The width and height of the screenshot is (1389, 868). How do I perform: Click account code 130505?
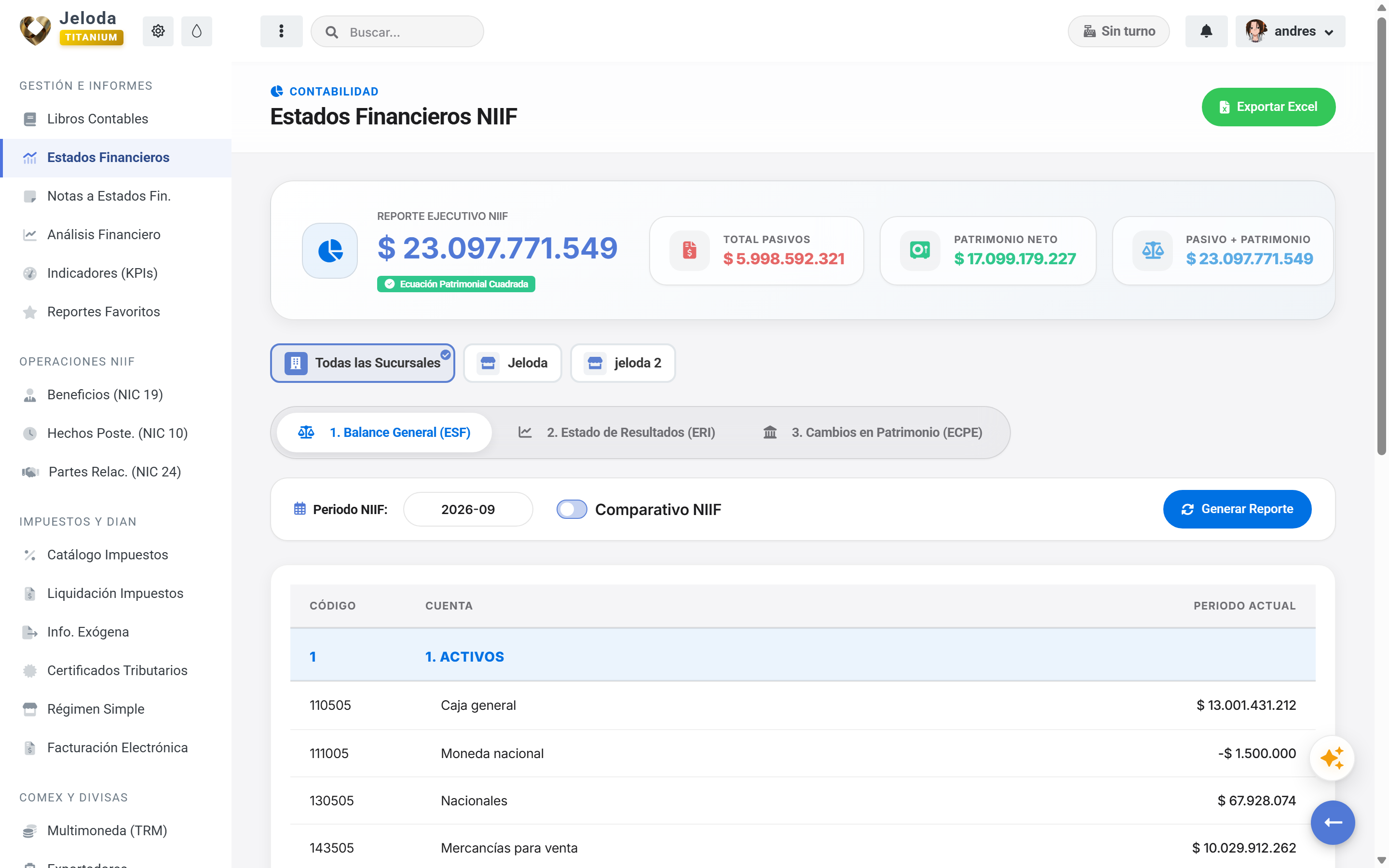(331, 800)
